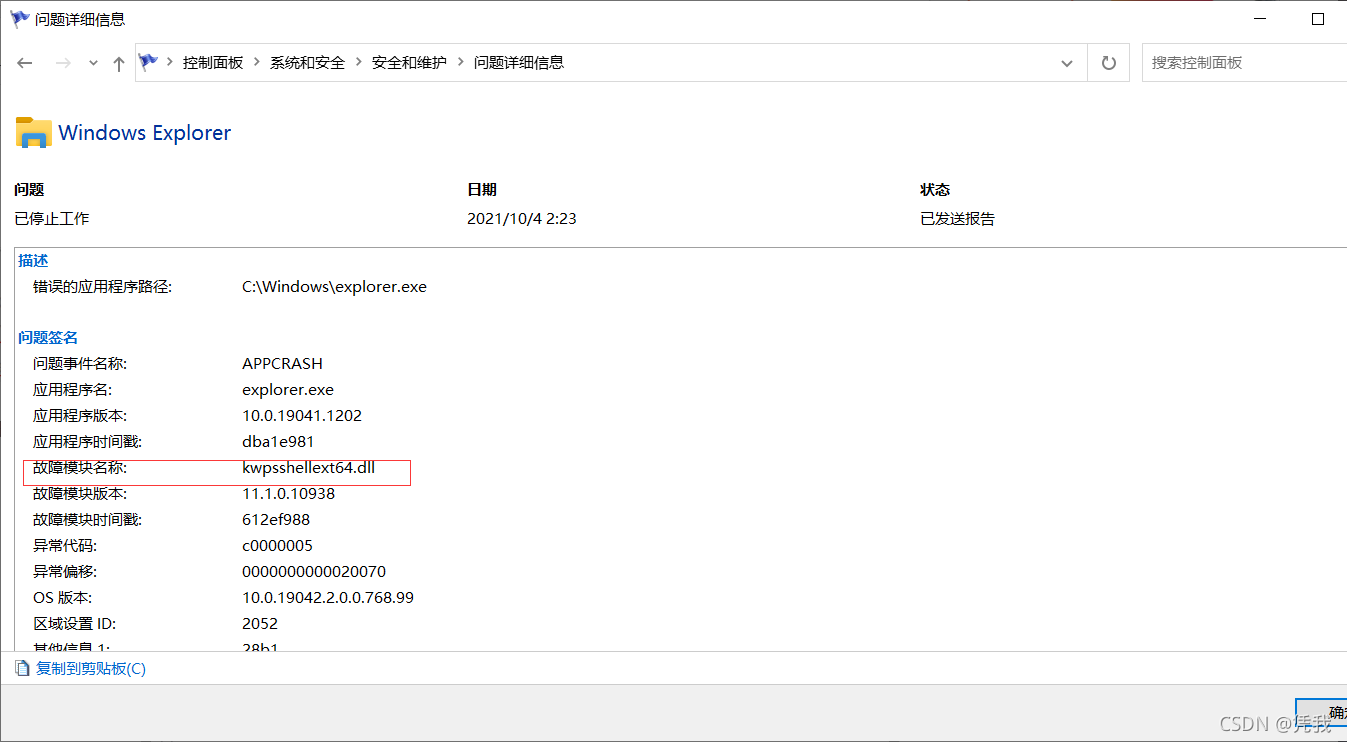The image size is (1347, 742).
Task: Click the 系统和安全 breadcrumb item
Action: click(307, 62)
